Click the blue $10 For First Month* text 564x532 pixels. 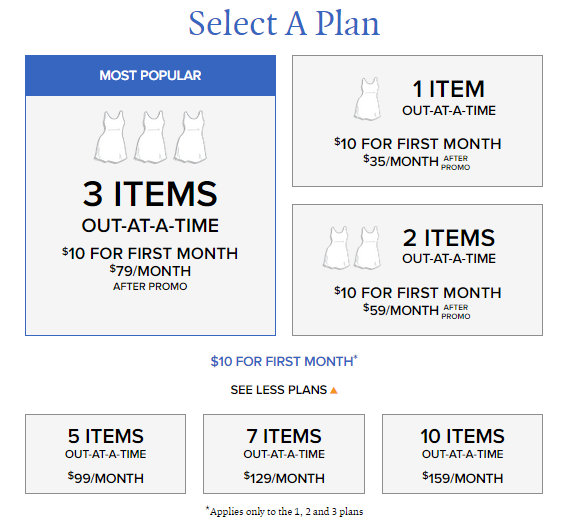pyautogui.click(x=284, y=361)
